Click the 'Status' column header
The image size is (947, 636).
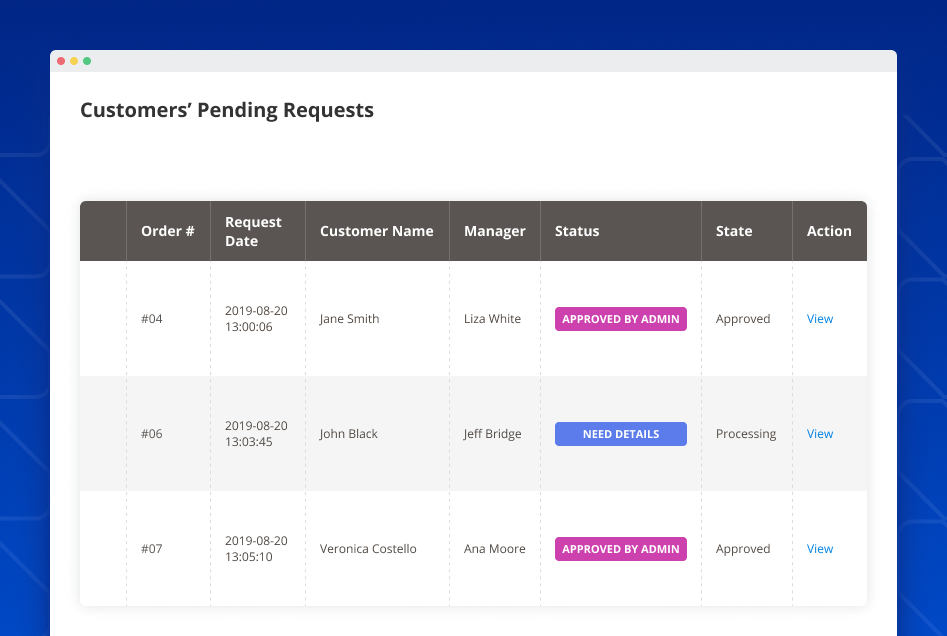[x=577, y=230]
